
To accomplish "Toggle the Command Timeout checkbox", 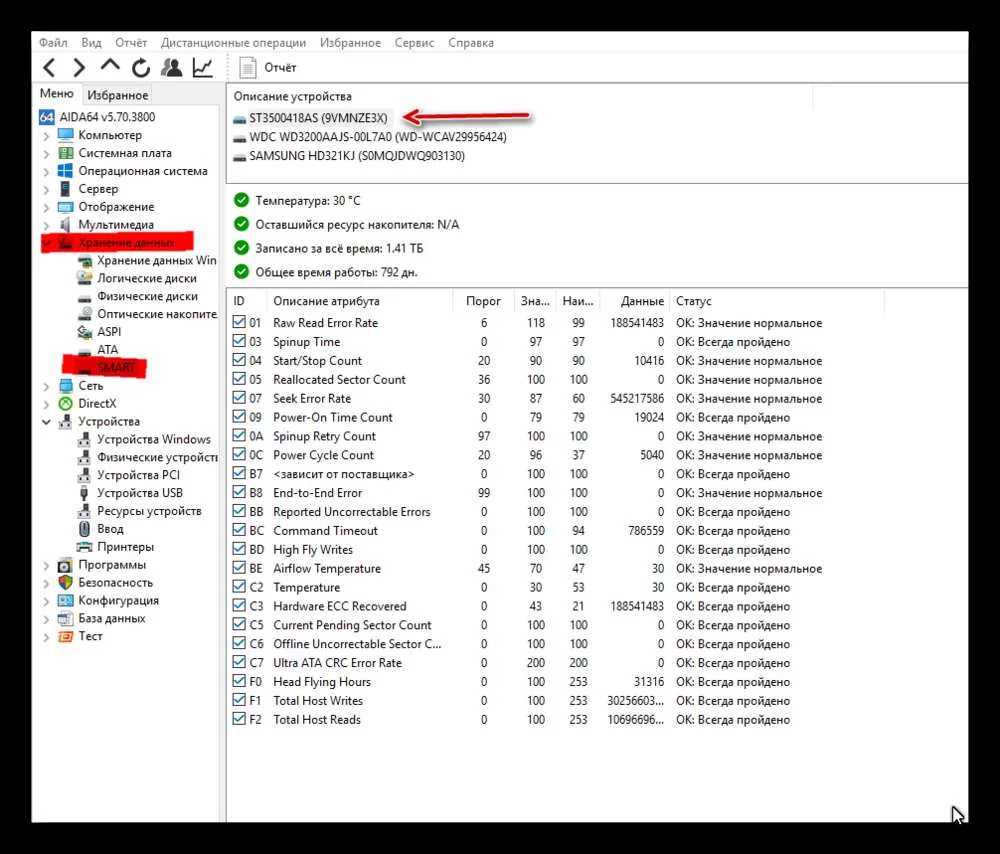I will [x=239, y=530].
